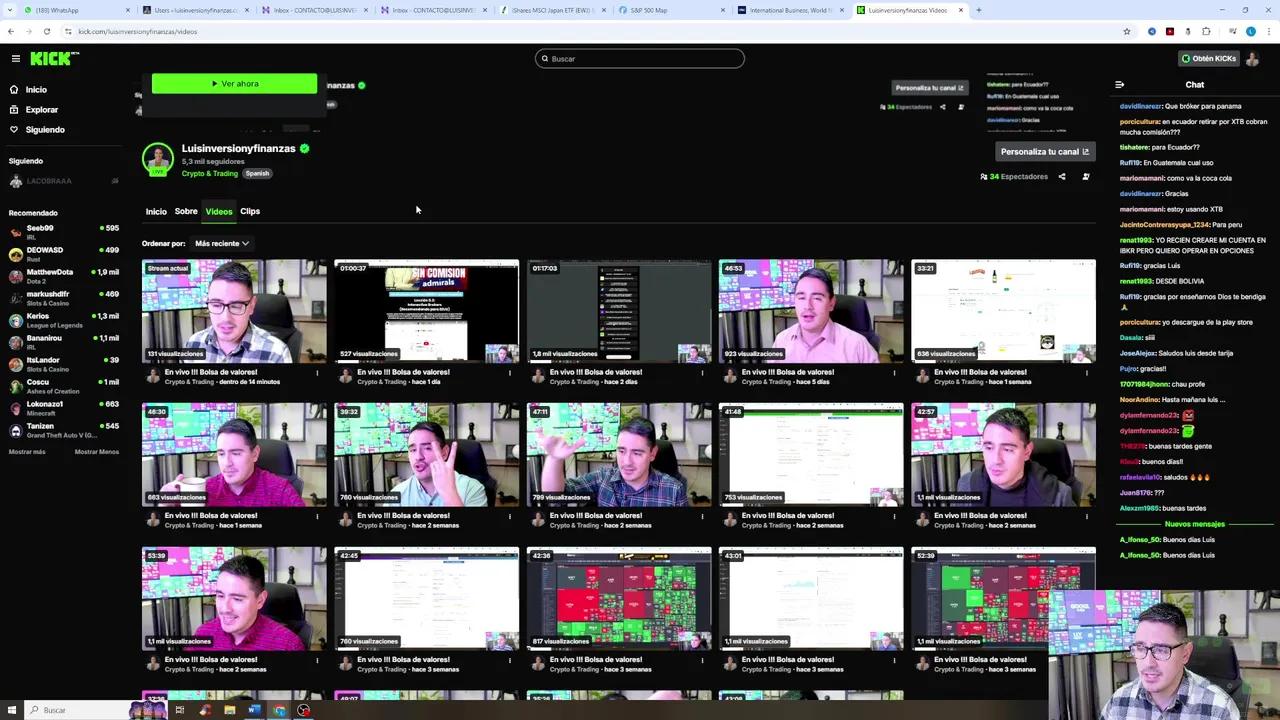Open channel LACOBRAAA from Siguiendo list
This screenshot has width=1280, height=720.
click(x=49, y=181)
